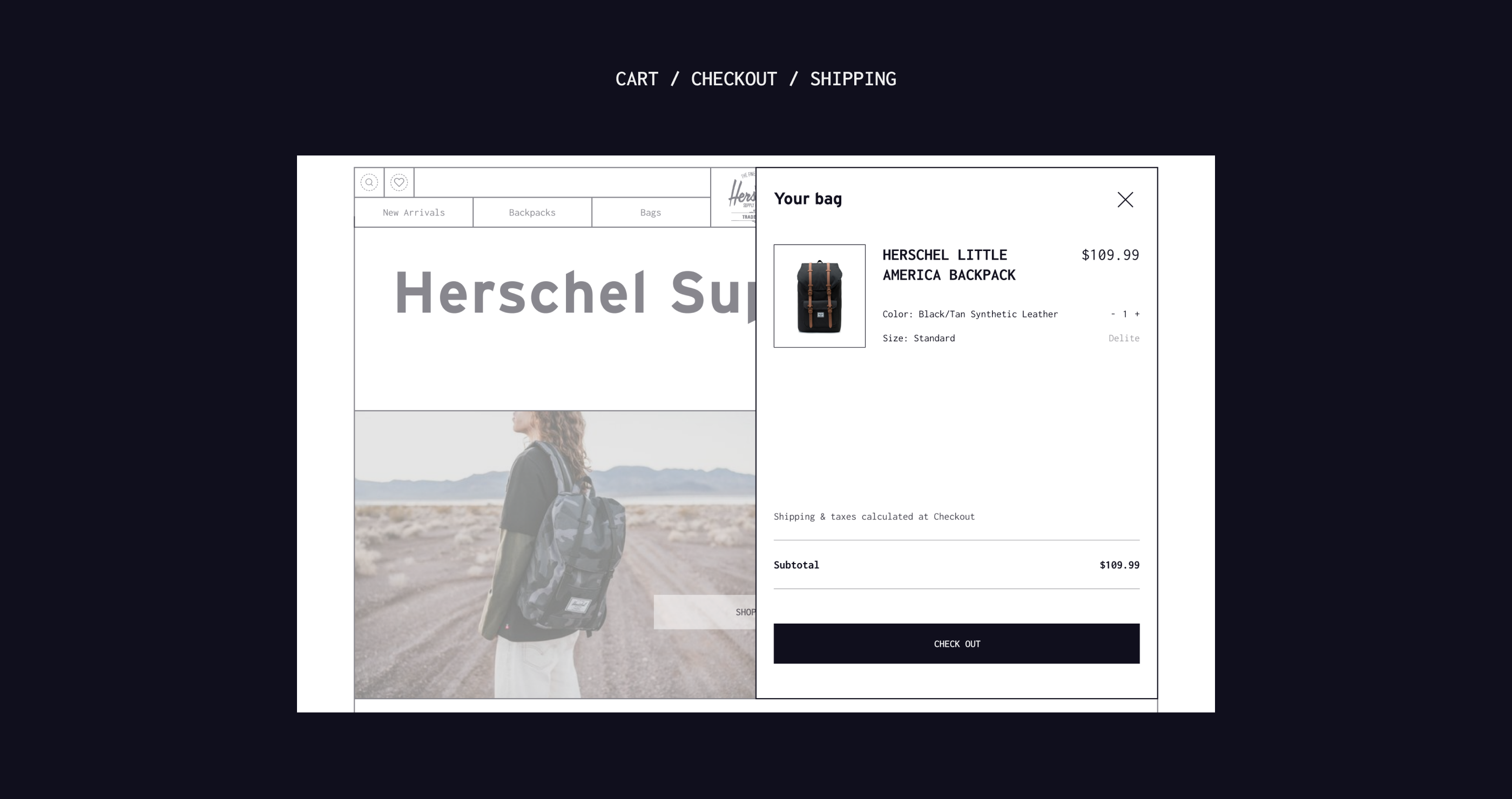The image size is (1512, 799).
Task: Click the Subtotal amount $109.99
Action: point(1119,565)
